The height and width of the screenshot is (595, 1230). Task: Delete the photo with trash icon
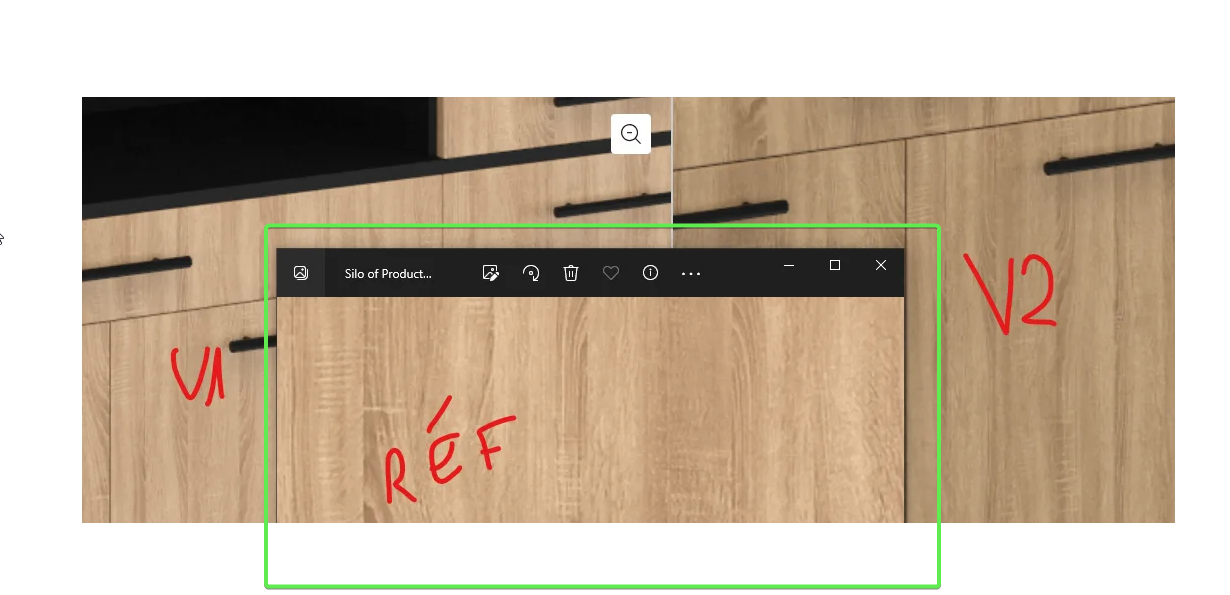571,273
